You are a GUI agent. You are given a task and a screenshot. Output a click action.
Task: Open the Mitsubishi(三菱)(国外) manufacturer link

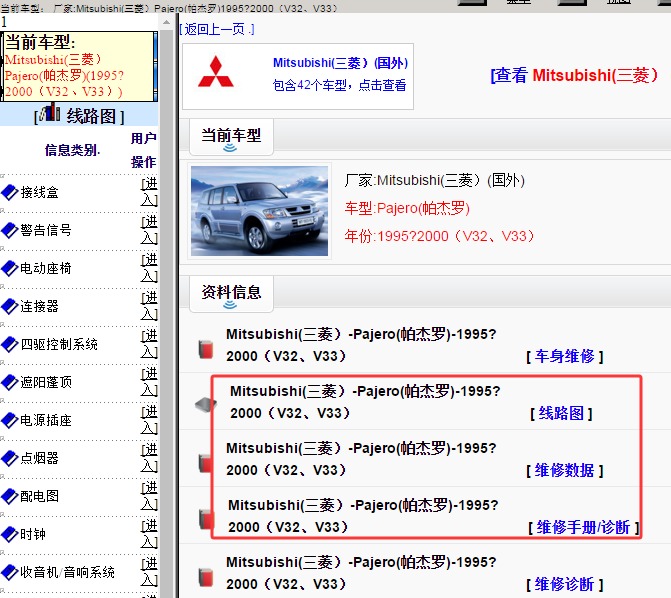[x=340, y=63]
